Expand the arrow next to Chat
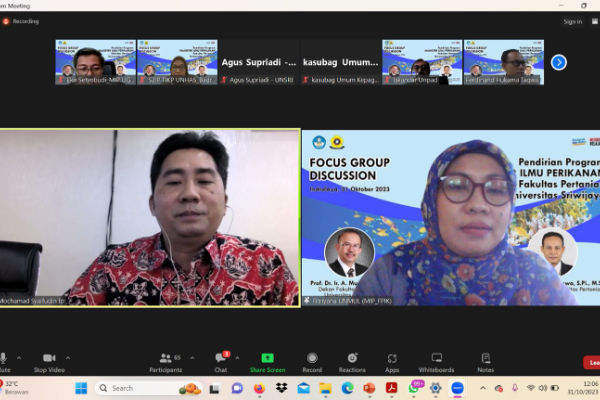 tap(237, 358)
